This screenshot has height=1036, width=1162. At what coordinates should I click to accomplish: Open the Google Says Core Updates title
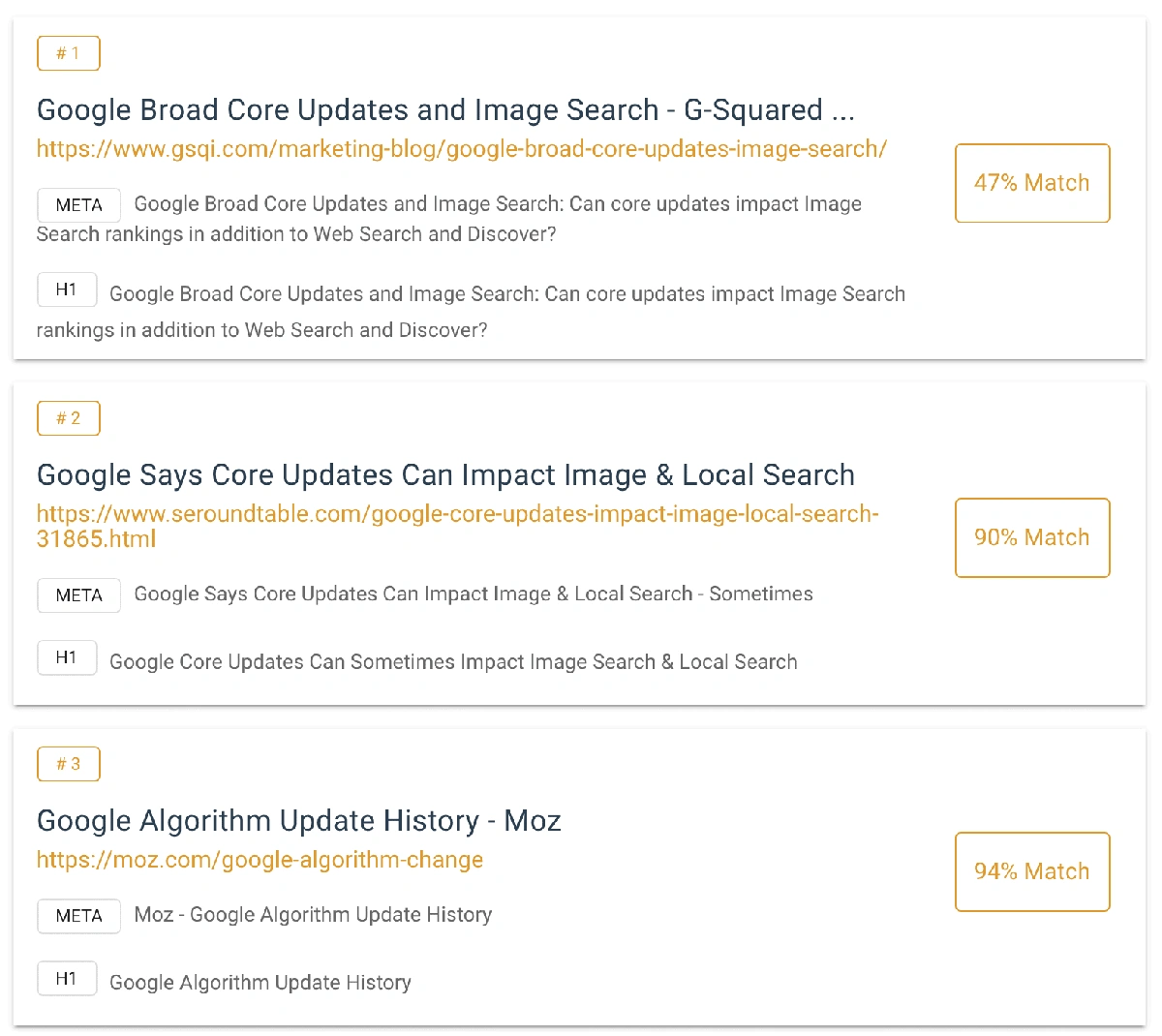445,475
